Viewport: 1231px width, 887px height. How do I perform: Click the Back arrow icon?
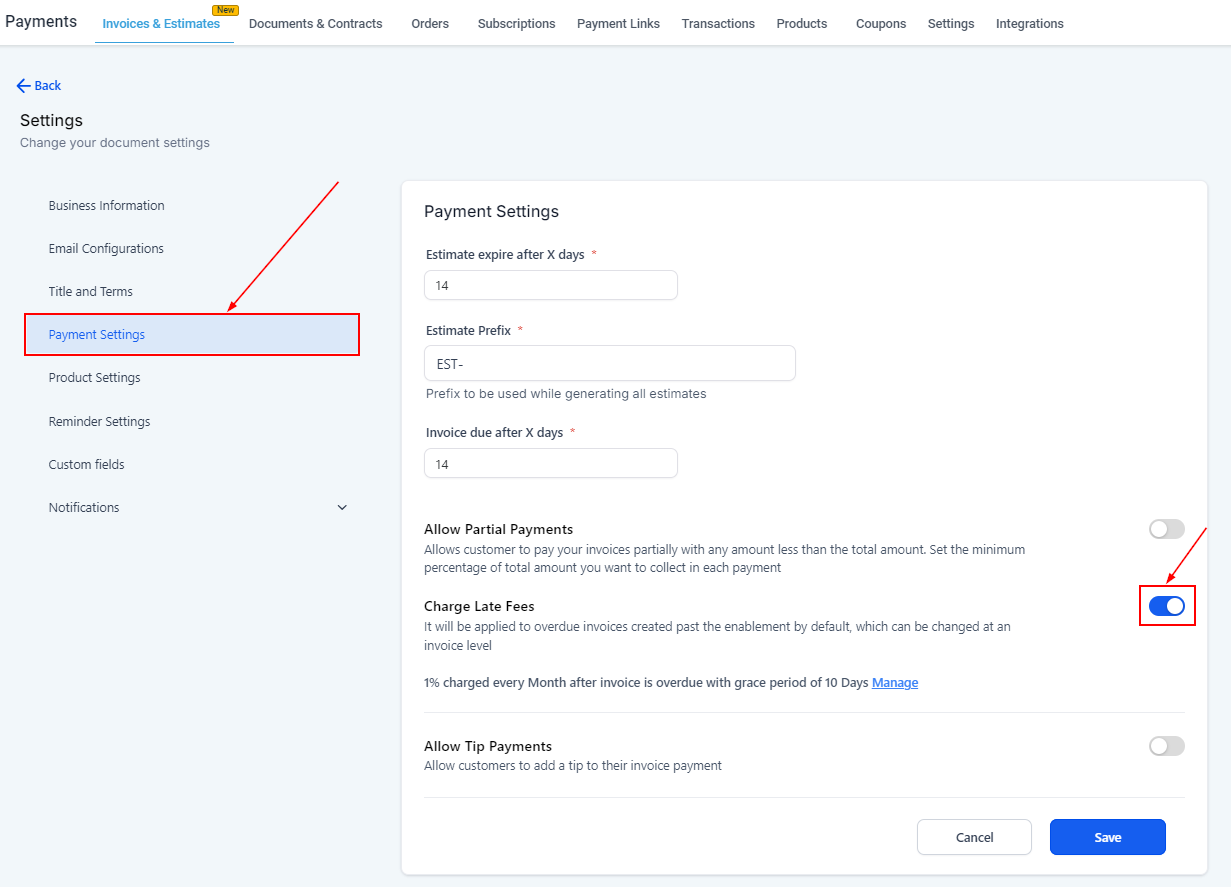(x=24, y=86)
